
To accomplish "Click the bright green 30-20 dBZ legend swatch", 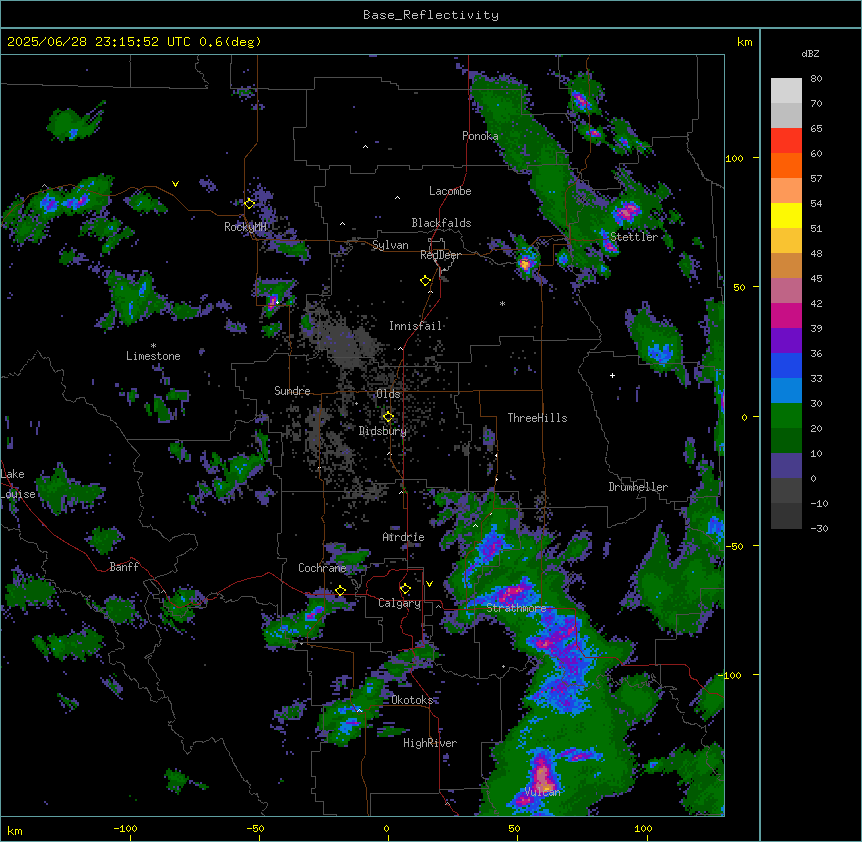I will click(x=786, y=416).
